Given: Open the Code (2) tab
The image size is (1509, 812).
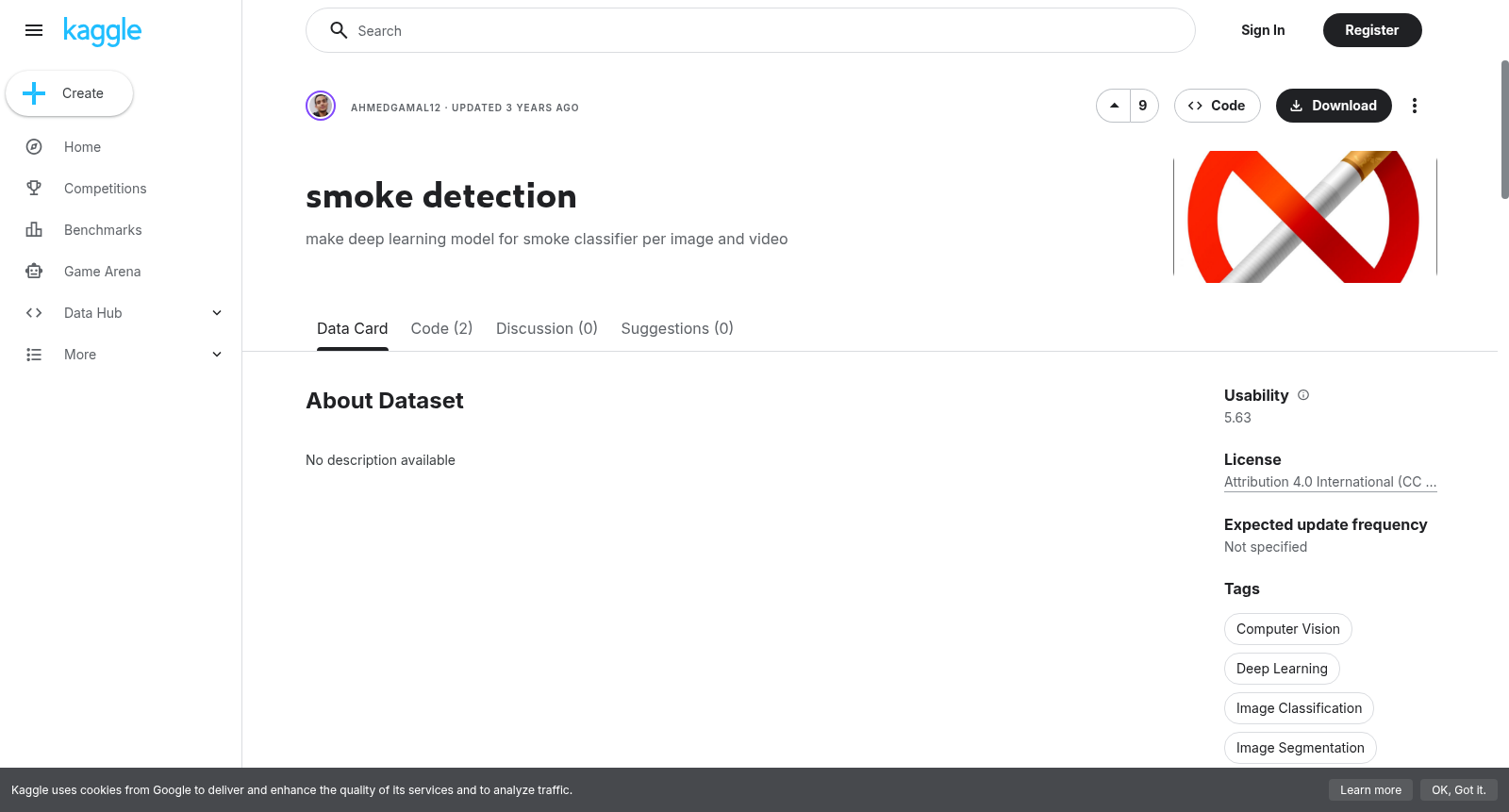Looking at the screenshot, I should [441, 328].
